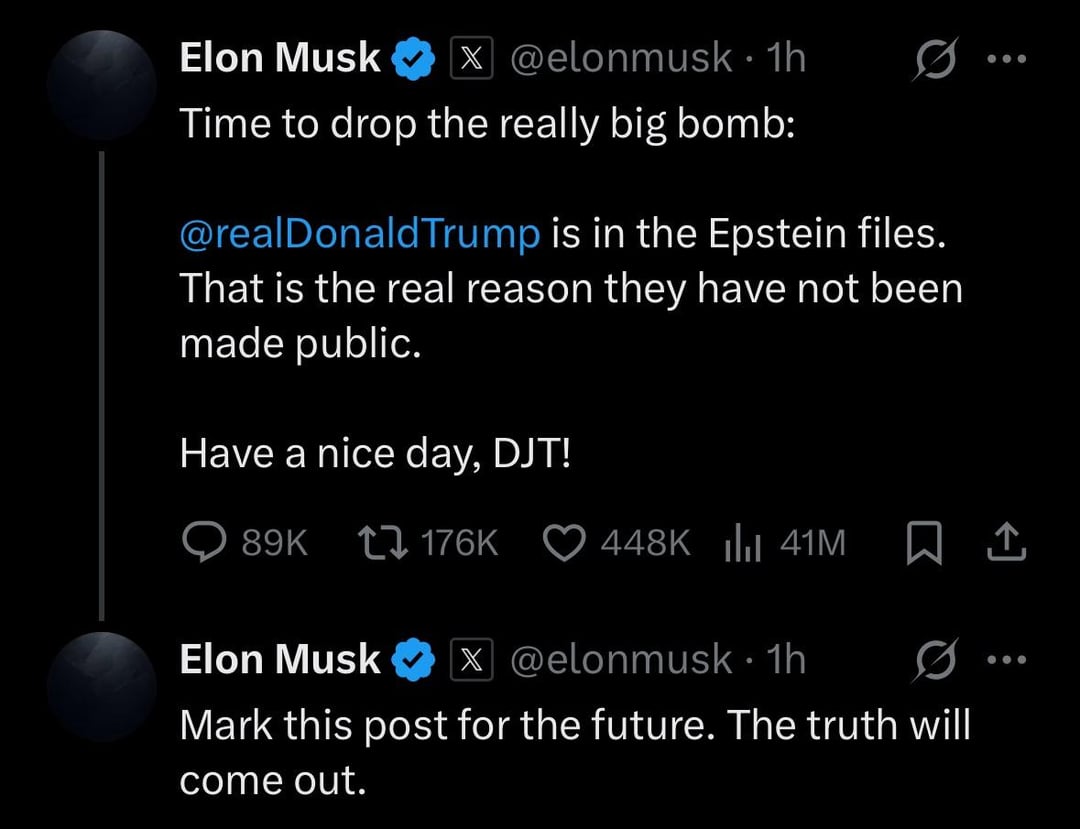This screenshot has width=1080, height=829.
Task: Open Grok icon on first post
Action: pos(936,61)
